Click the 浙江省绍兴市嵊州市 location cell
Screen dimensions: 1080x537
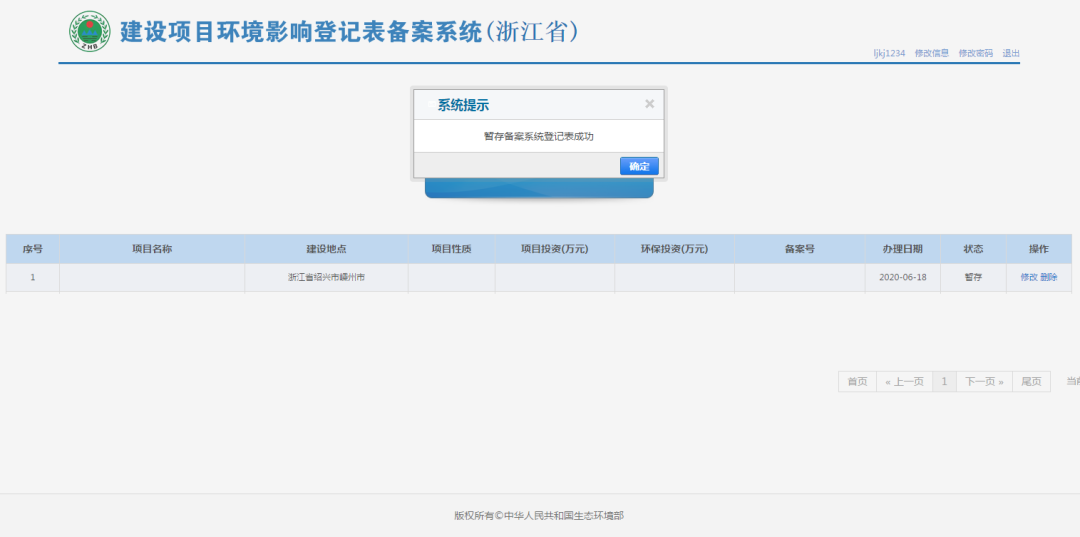[326, 277]
